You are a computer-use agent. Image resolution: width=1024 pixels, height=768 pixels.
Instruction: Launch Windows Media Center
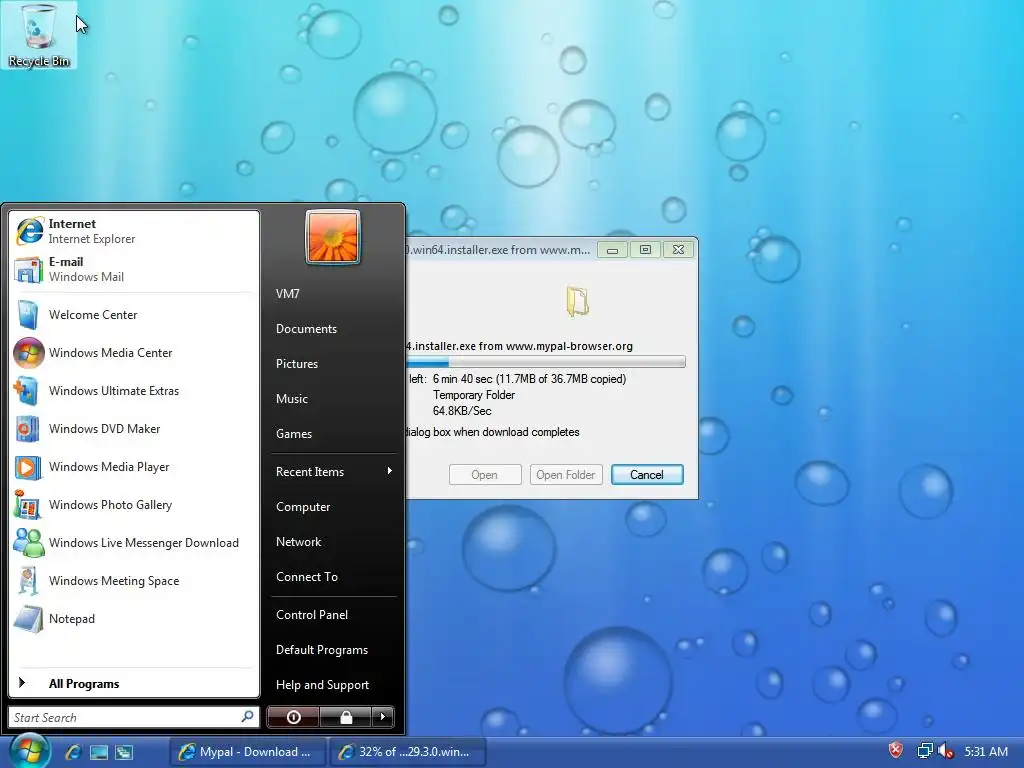click(x=134, y=353)
